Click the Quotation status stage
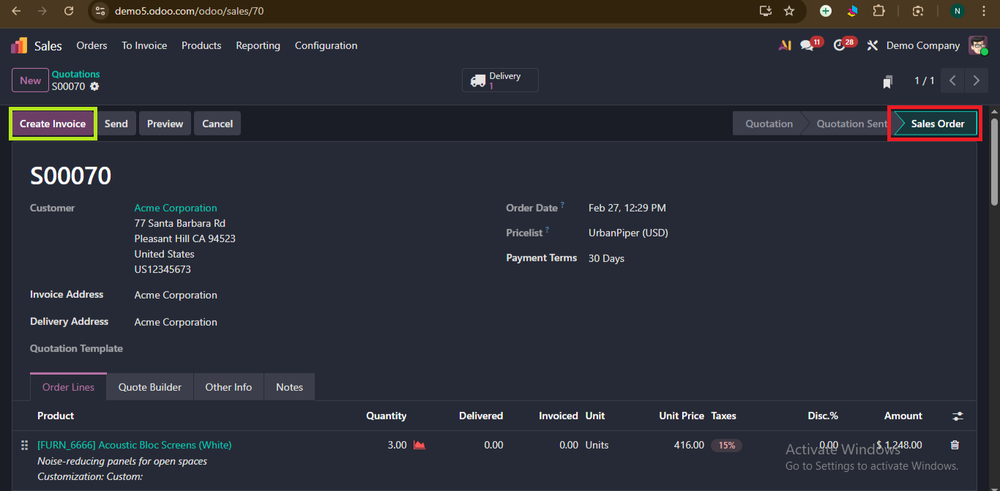 coord(768,124)
